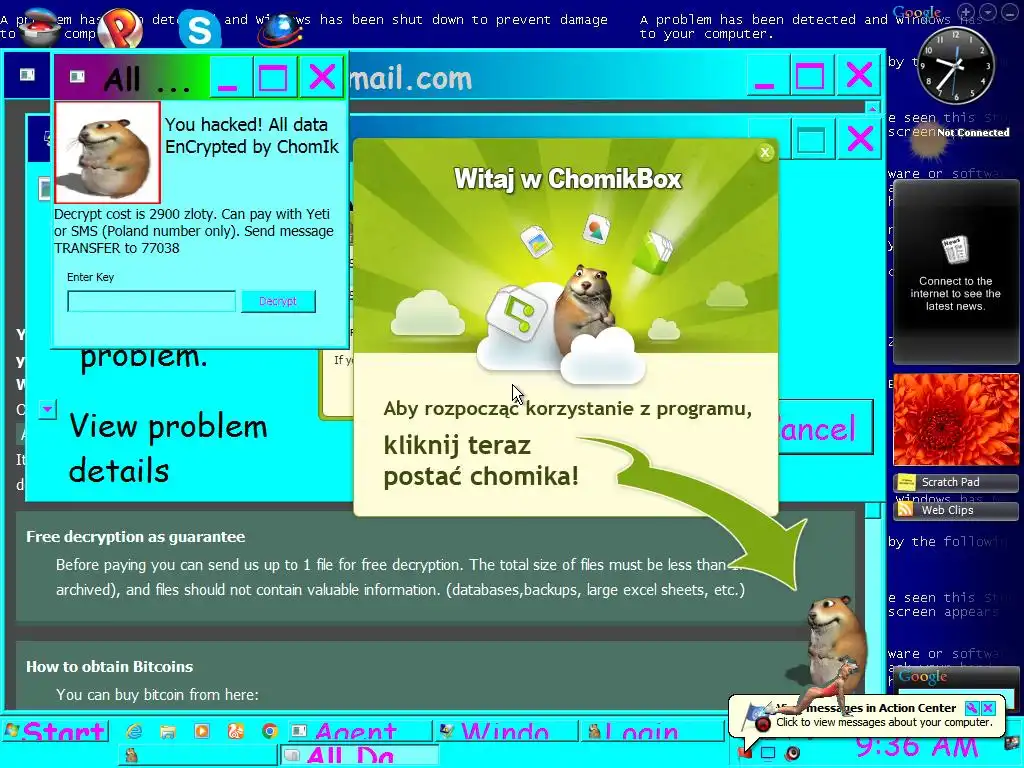The image size is (1024, 768).
Task: Switch to the Agent taskbar window
Action: (359, 731)
